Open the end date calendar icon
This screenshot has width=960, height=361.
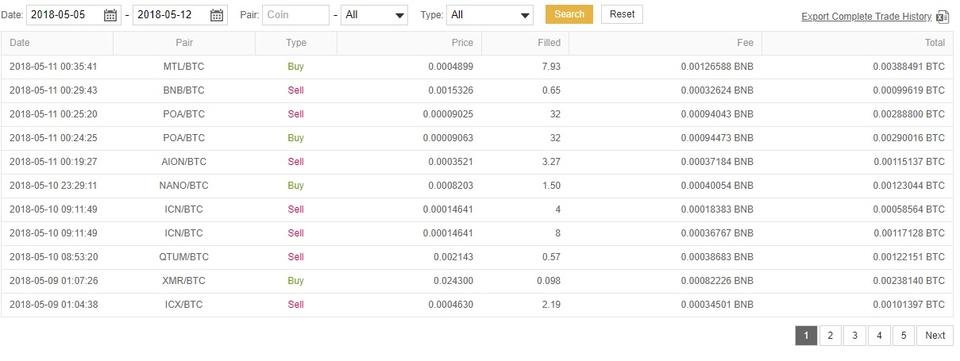coord(217,15)
